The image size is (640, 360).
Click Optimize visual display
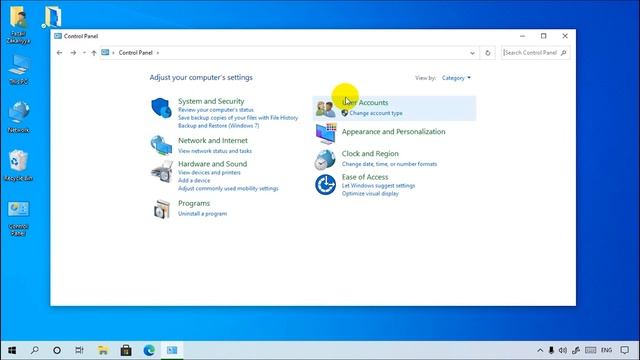pos(370,193)
